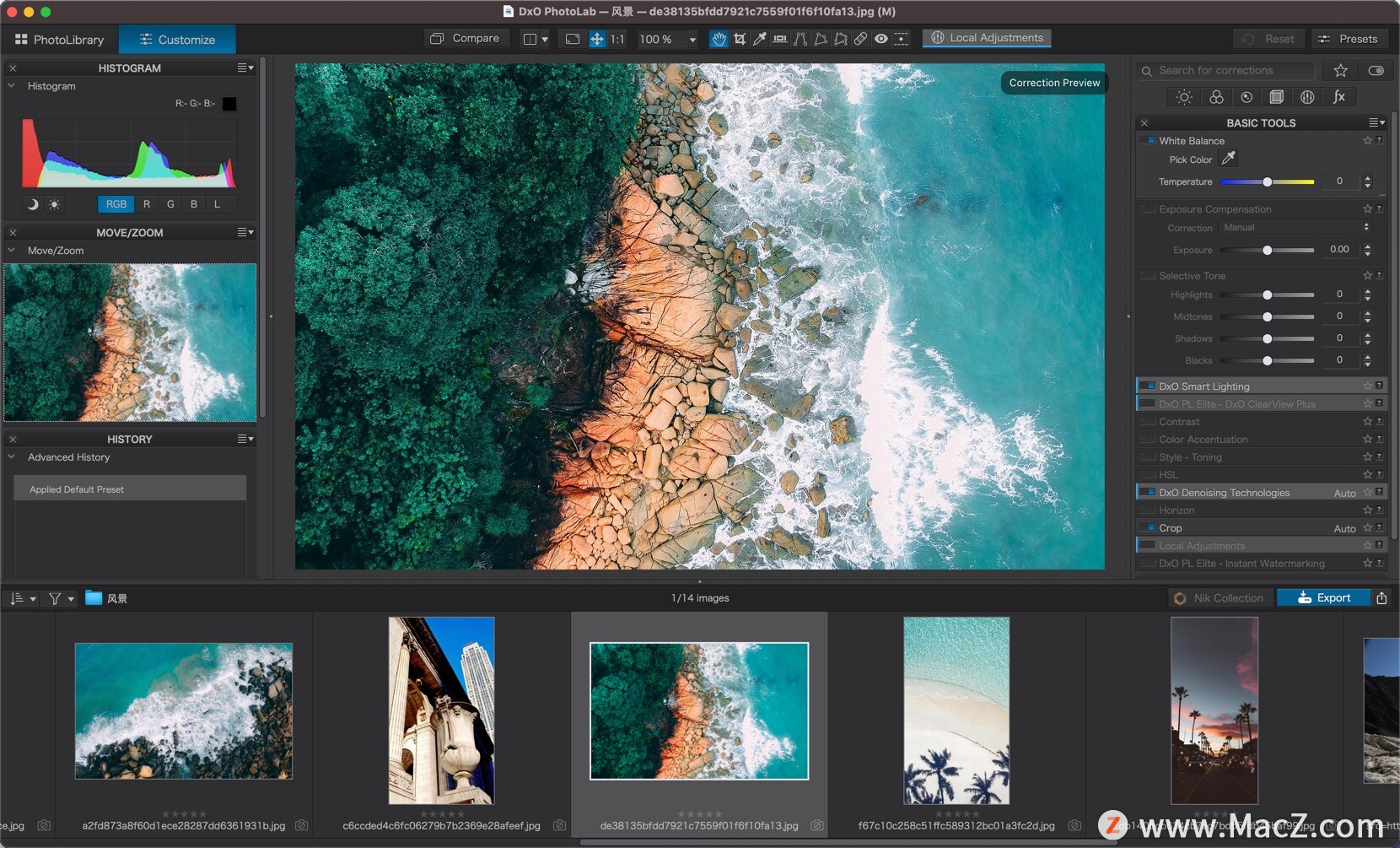Choose the Force Parallels perspective tool

point(800,39)
